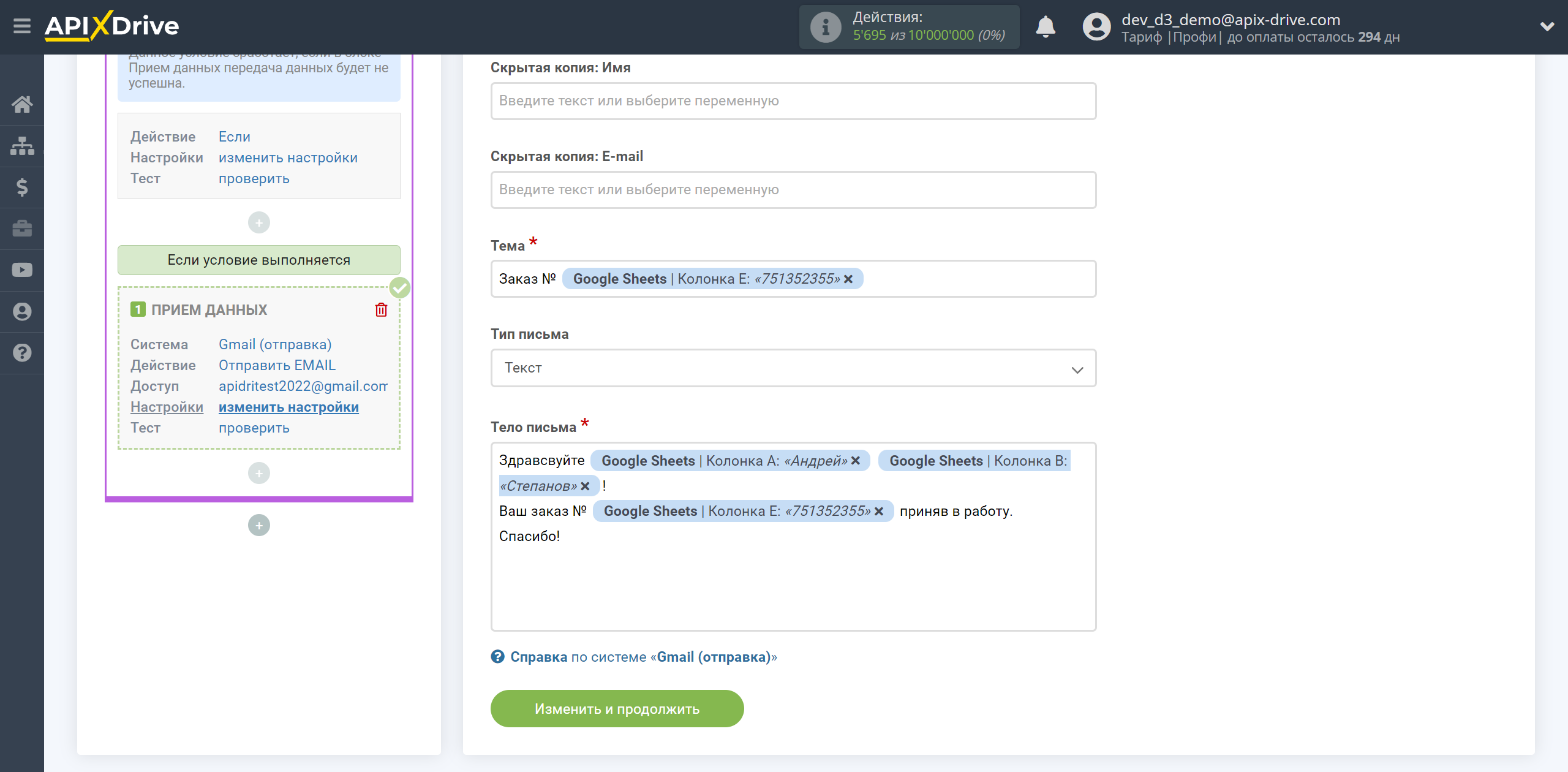Remove Колонка E variable from letter body
Viewport: 1568px width, 772px height.
pyautogui.click(x=879, y=512)
